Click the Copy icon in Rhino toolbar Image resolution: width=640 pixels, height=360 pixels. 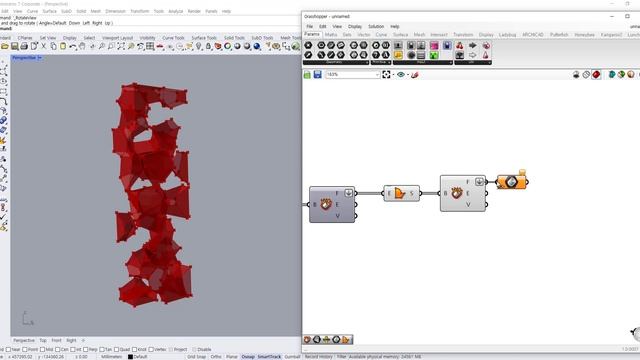click(53, 47)
